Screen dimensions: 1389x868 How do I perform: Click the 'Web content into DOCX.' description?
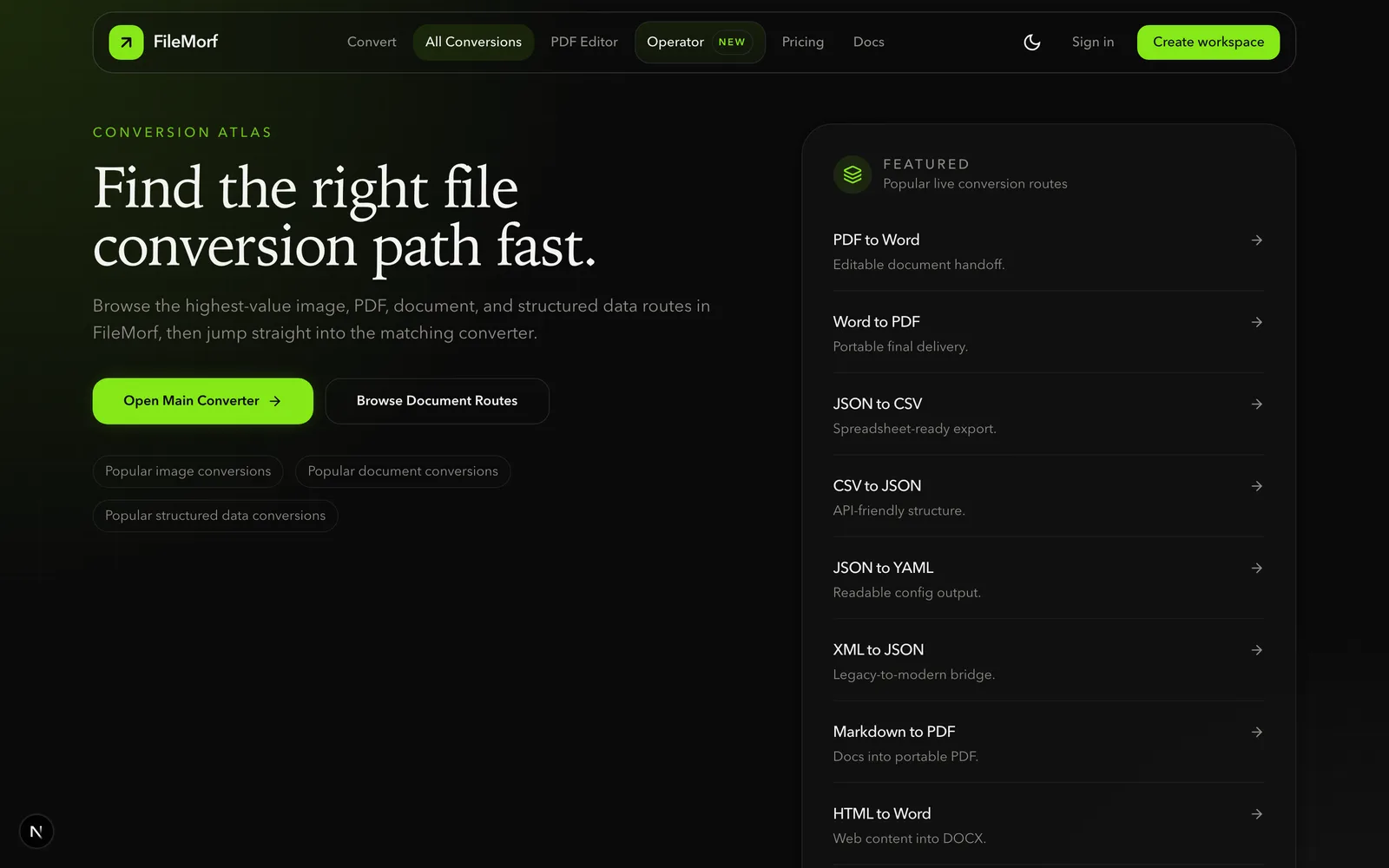pyautogui.click(x=909, y=838)
